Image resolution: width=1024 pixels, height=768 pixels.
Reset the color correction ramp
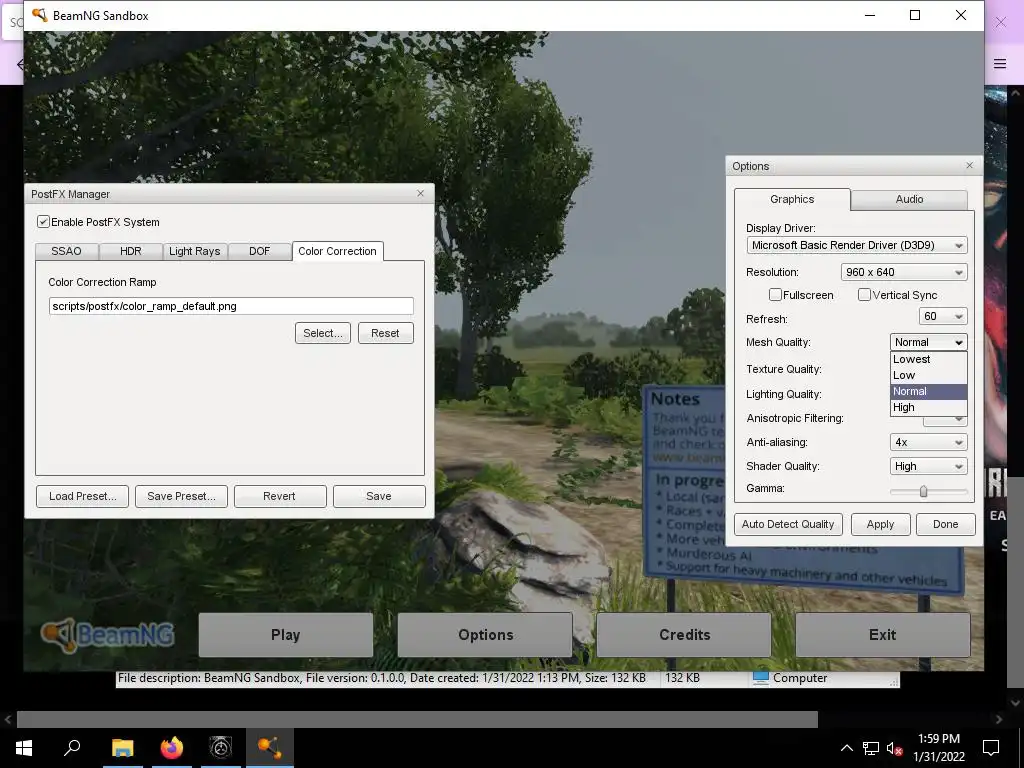pyautogui.click(x=385, y=333)
